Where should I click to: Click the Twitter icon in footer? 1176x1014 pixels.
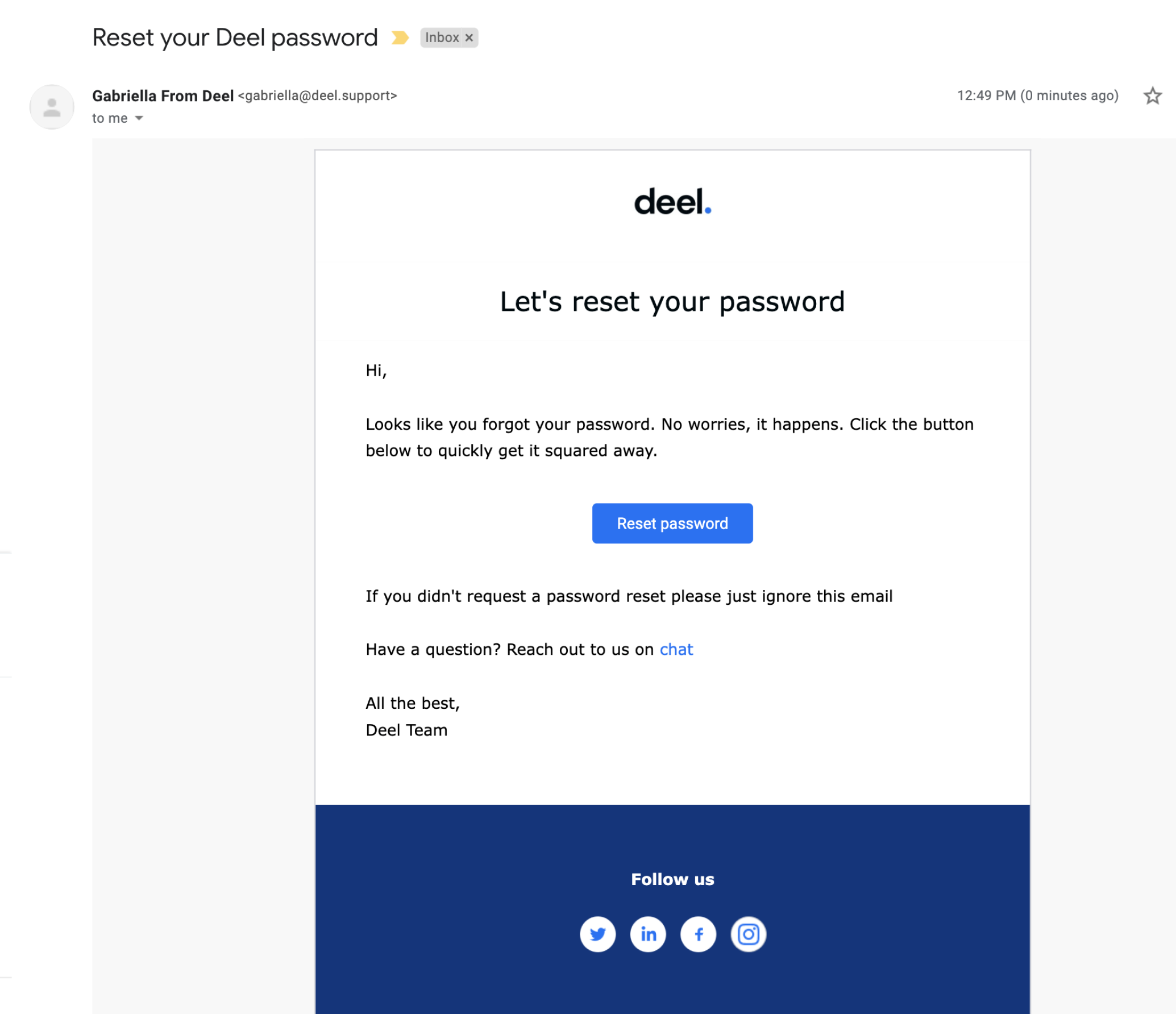pos(596,933)
